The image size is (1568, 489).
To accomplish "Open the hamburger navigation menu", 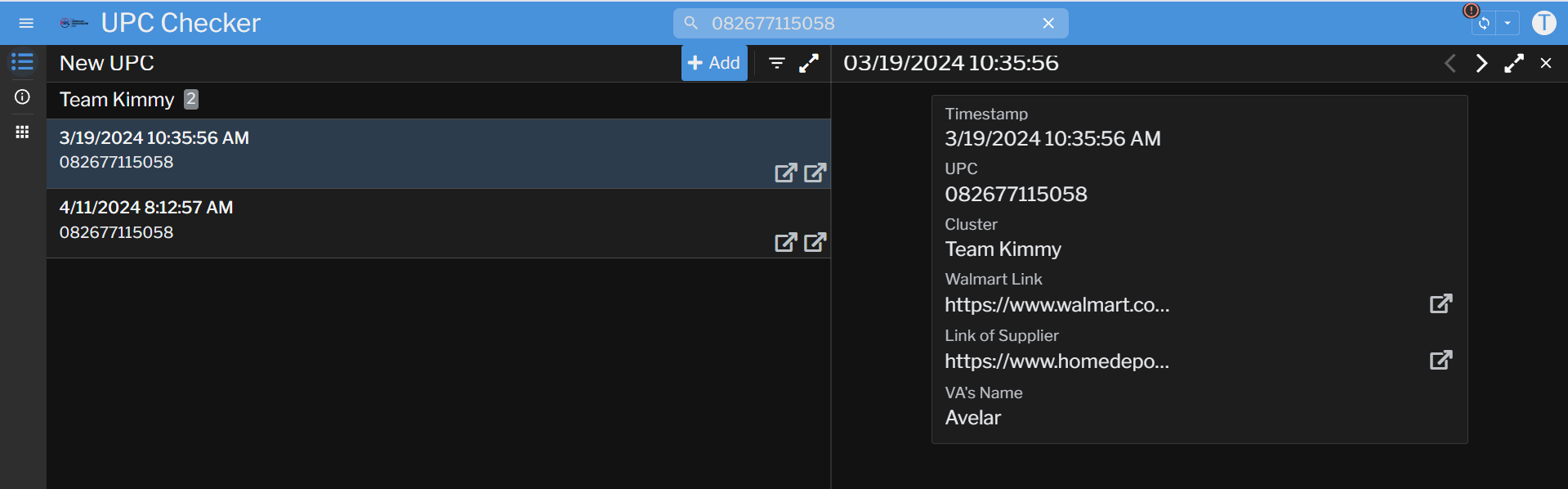I will (x=26, y=23).
